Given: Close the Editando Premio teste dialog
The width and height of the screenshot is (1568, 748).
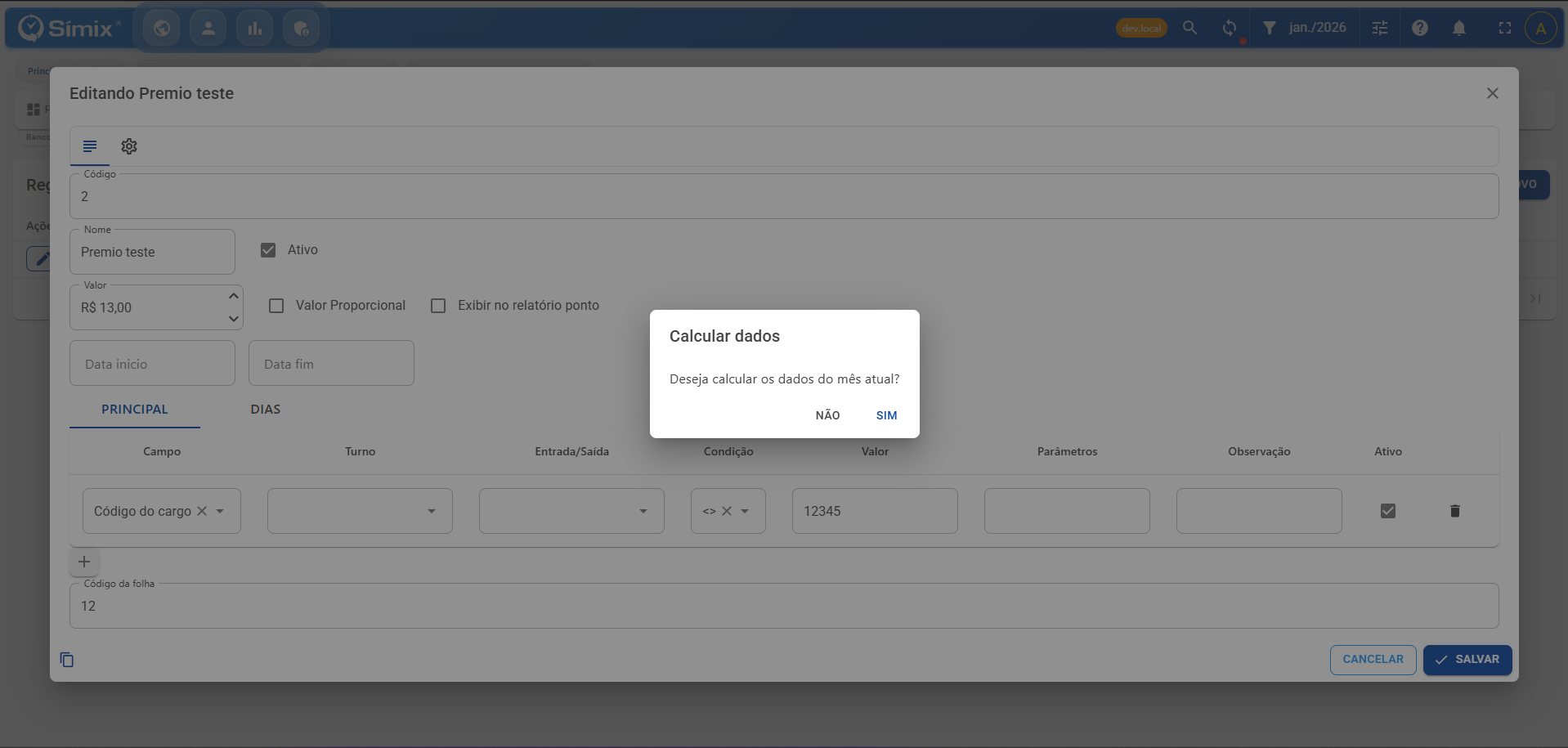Looking at the screenshot, I should tap(1493, 93).
